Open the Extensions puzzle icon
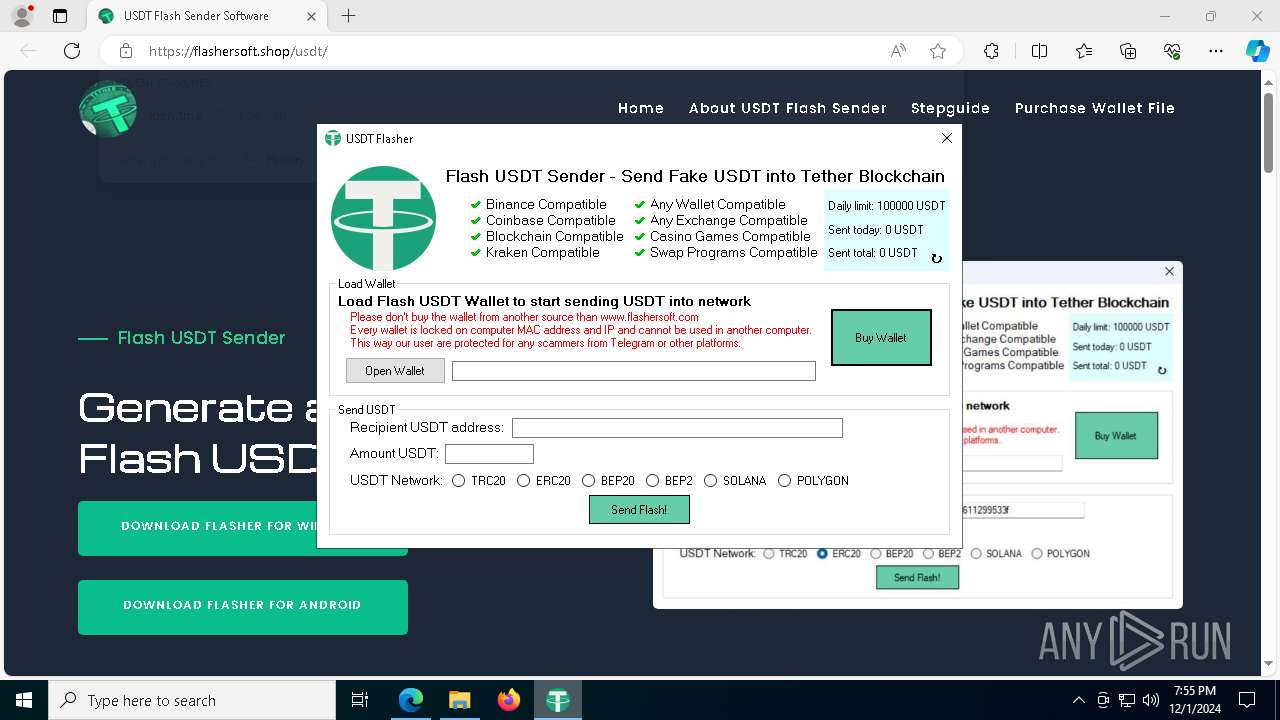Screen dimensions: 1280x720 (x=991, y=51)
